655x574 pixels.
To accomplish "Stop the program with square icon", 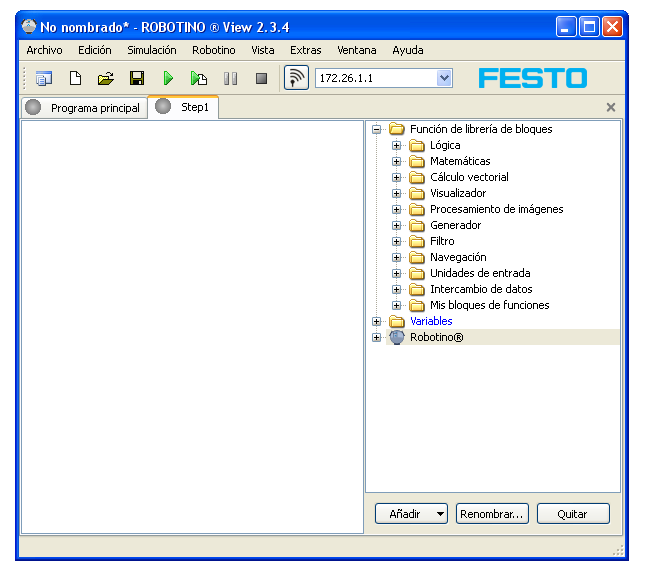I will [261, 78].
